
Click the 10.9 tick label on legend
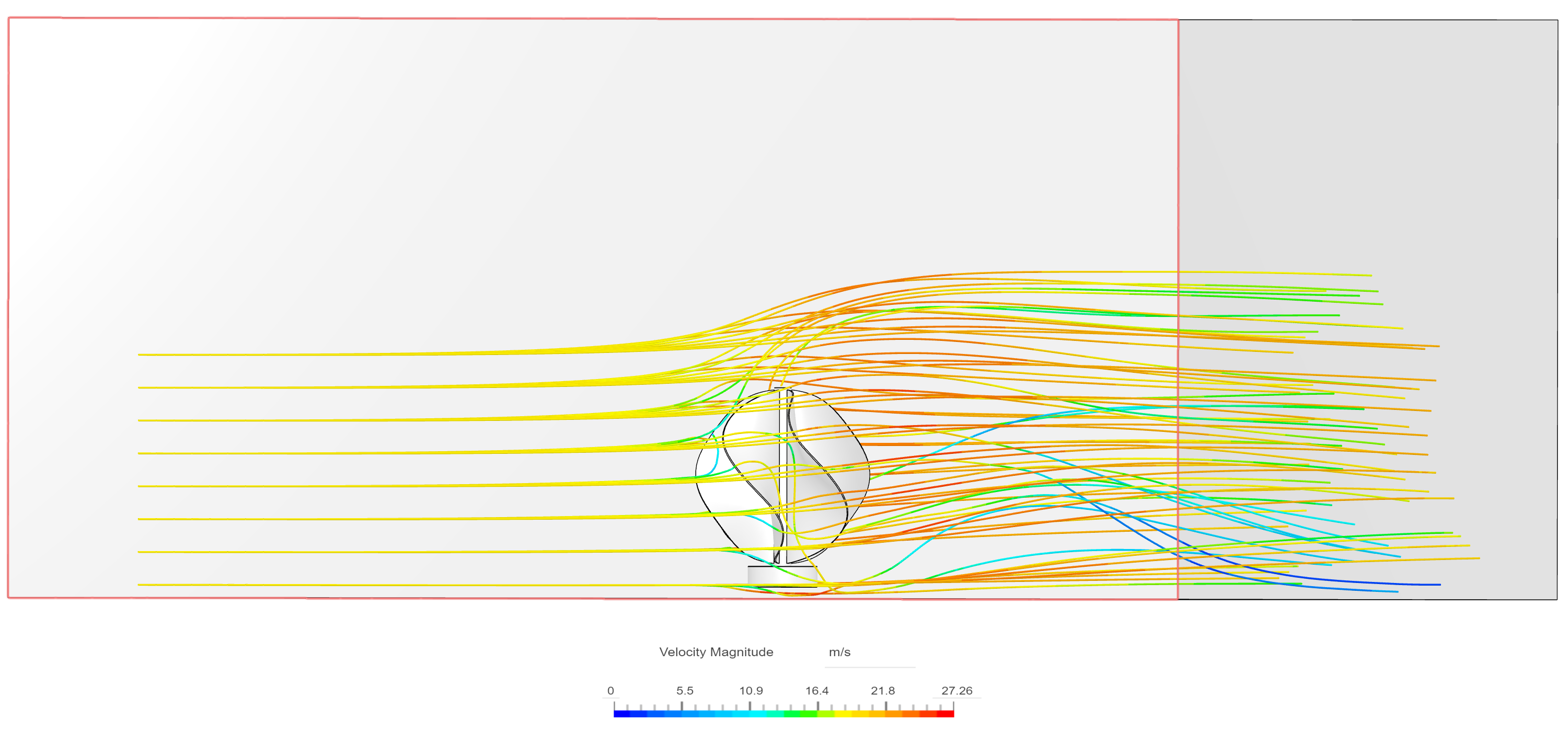click(x=751, y=691)
